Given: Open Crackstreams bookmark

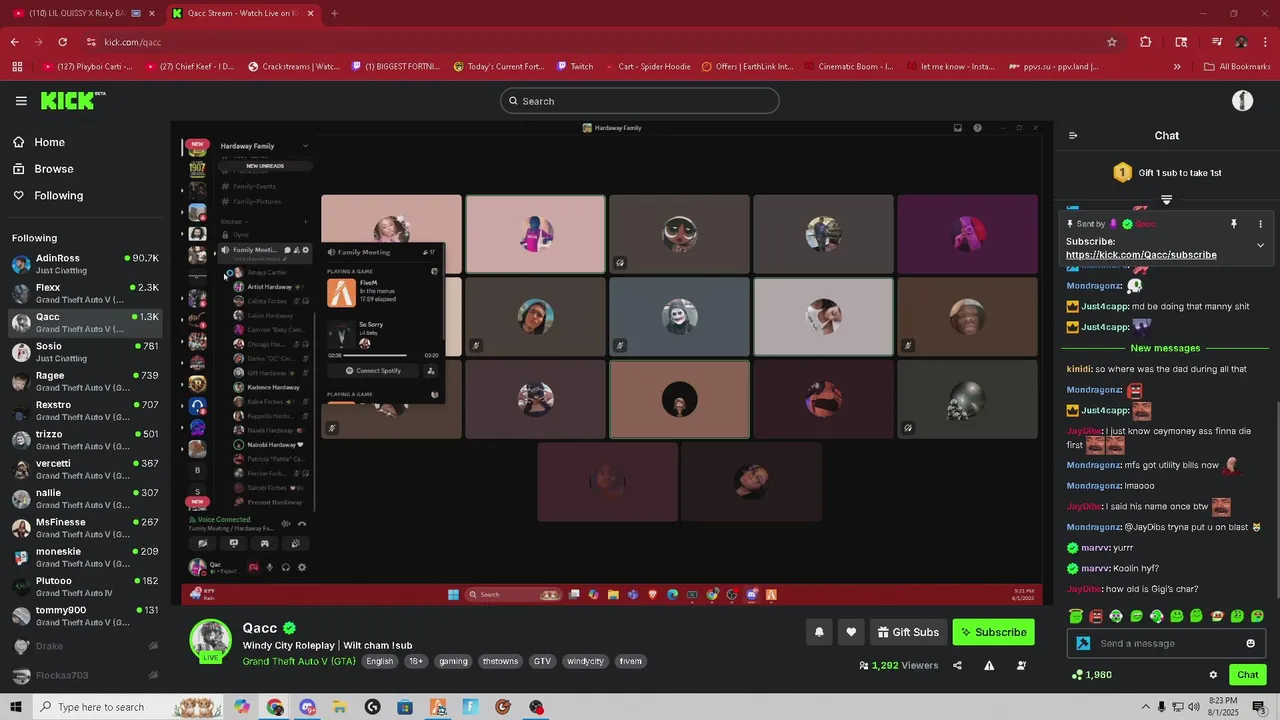Looking at the screenshot, I should [x=293, y=67].
